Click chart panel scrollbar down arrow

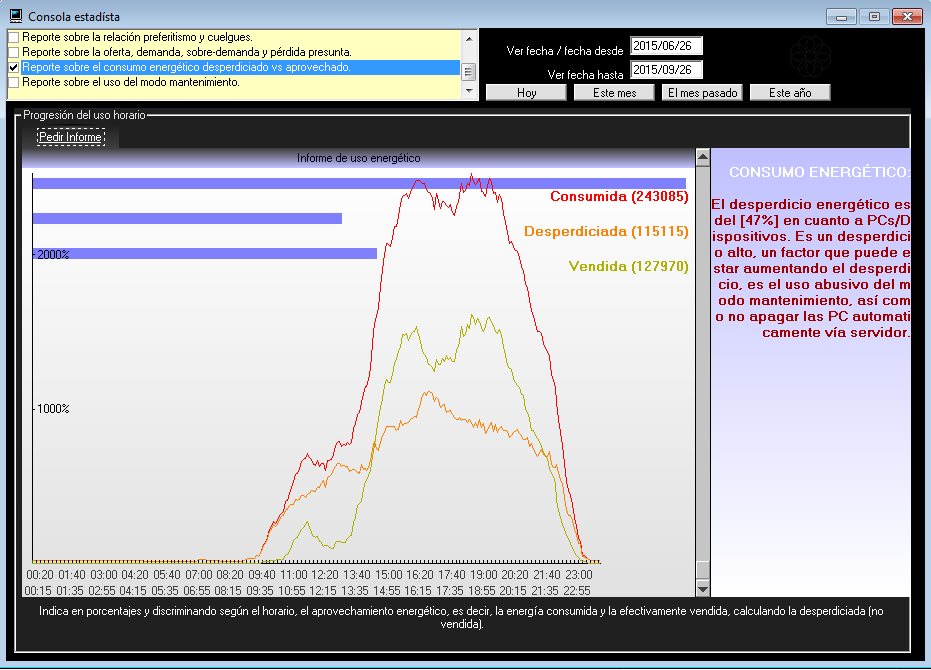(702, 589)
